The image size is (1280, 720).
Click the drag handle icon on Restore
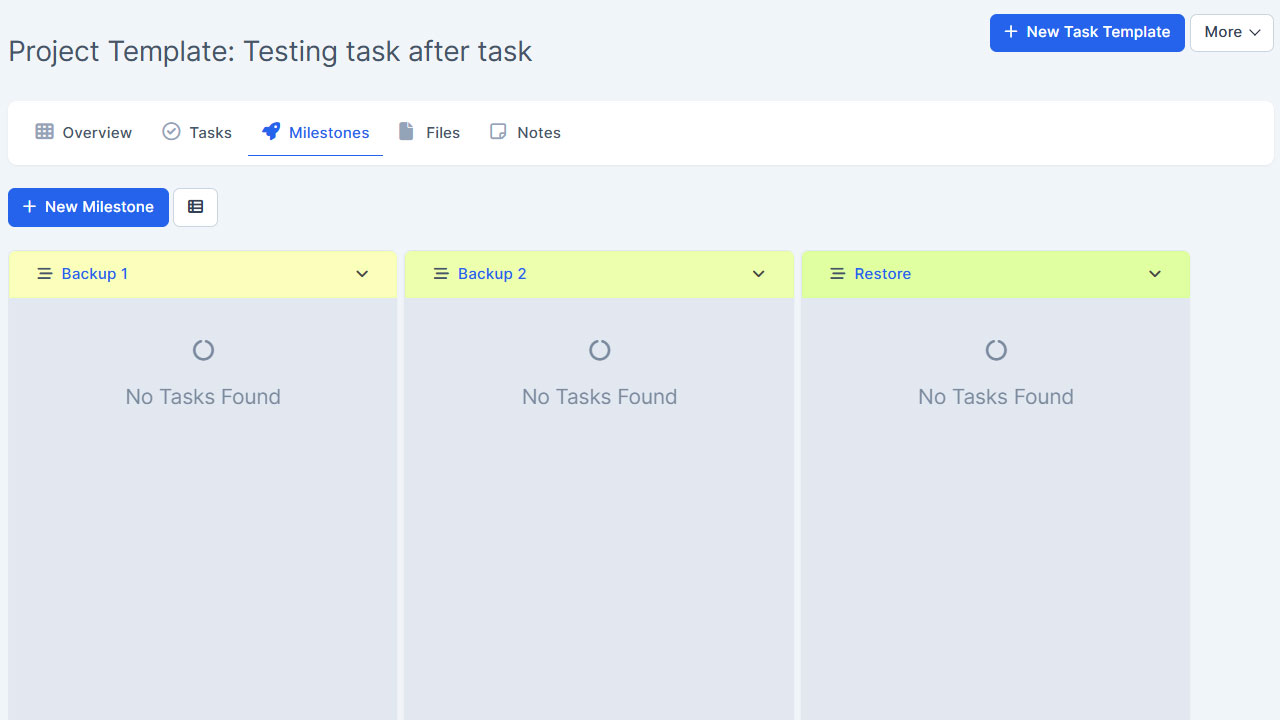[x=838, y=274]
